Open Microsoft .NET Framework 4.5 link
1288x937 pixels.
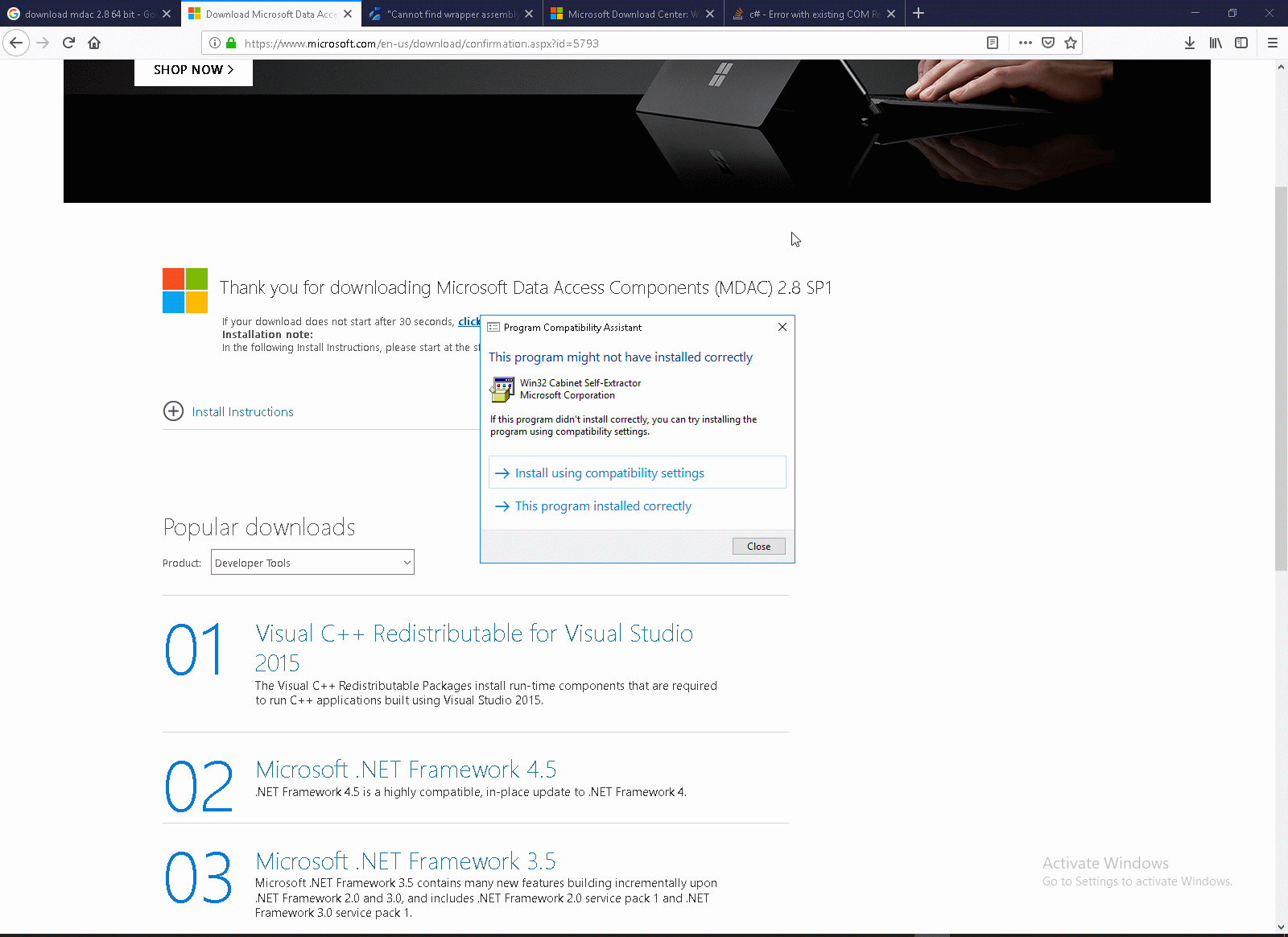[406, 770]
